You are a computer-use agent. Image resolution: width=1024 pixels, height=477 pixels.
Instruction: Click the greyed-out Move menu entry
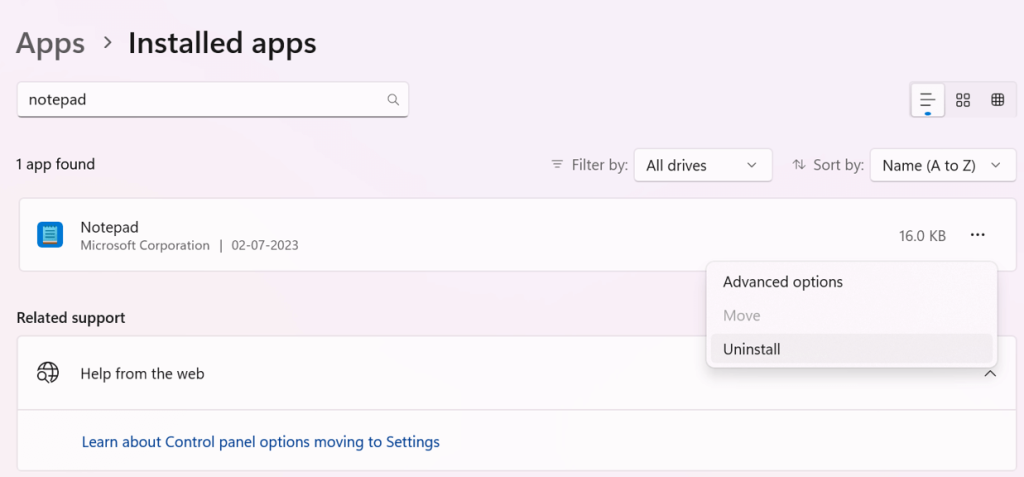point(741,316)
